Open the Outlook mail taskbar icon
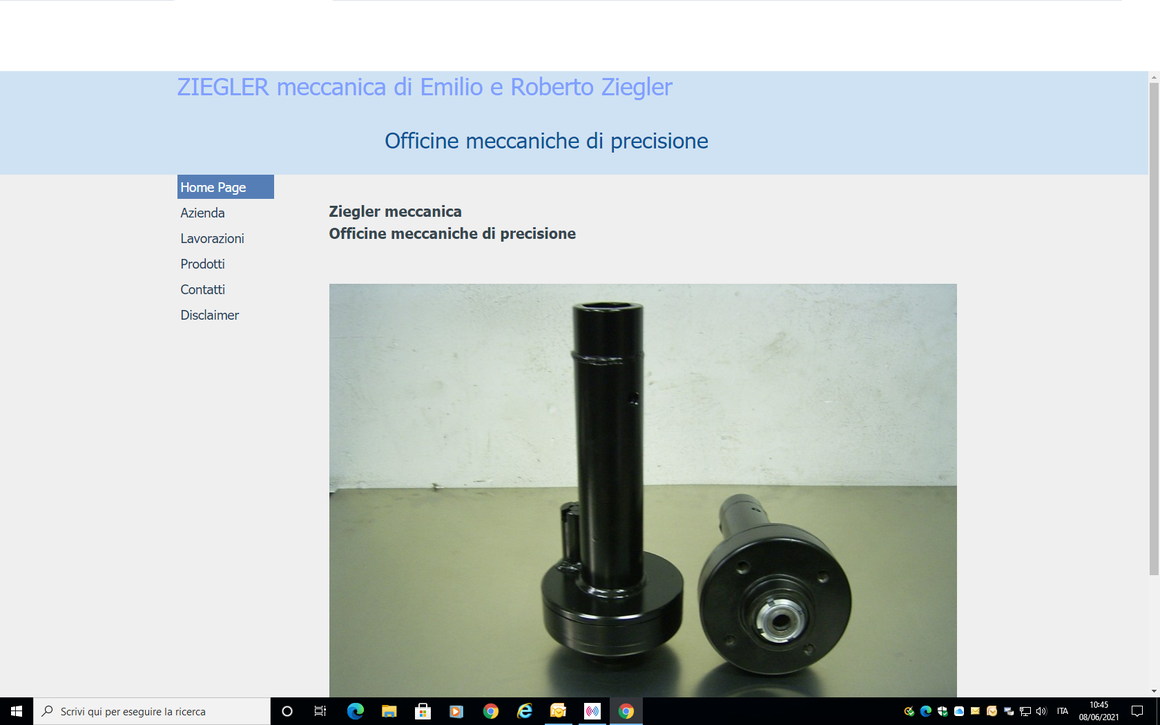The height and width of the screenshot is (725, 1160). pos(558,711)
